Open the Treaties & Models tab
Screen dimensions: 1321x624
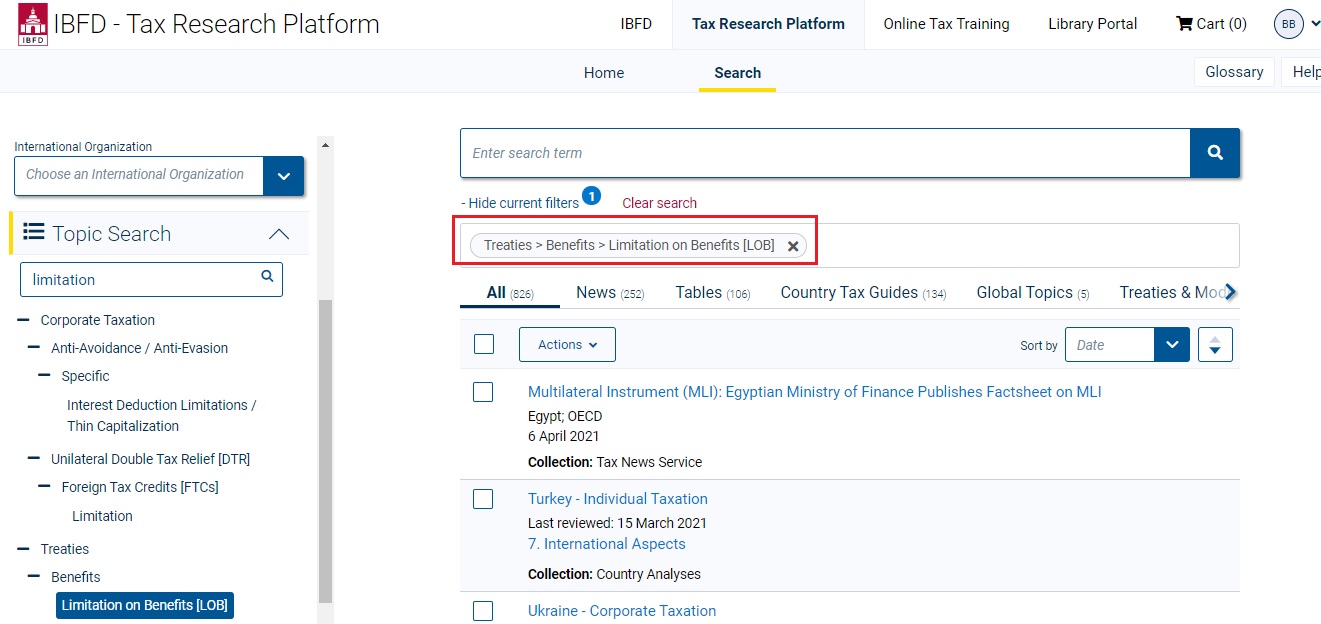pyautogui.click(x=1172, y=293)
